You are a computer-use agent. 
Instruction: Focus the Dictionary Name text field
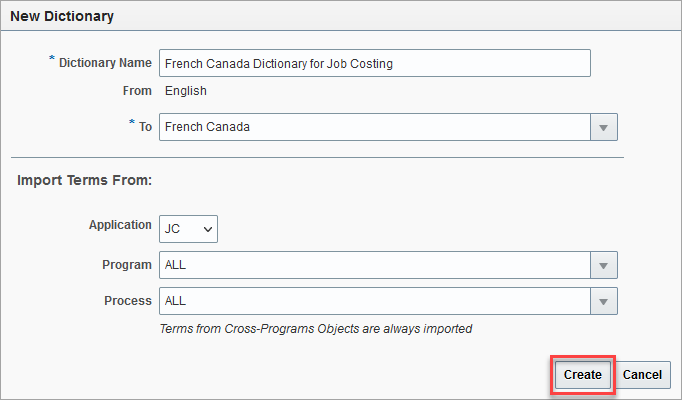click(x=374, y=63)
